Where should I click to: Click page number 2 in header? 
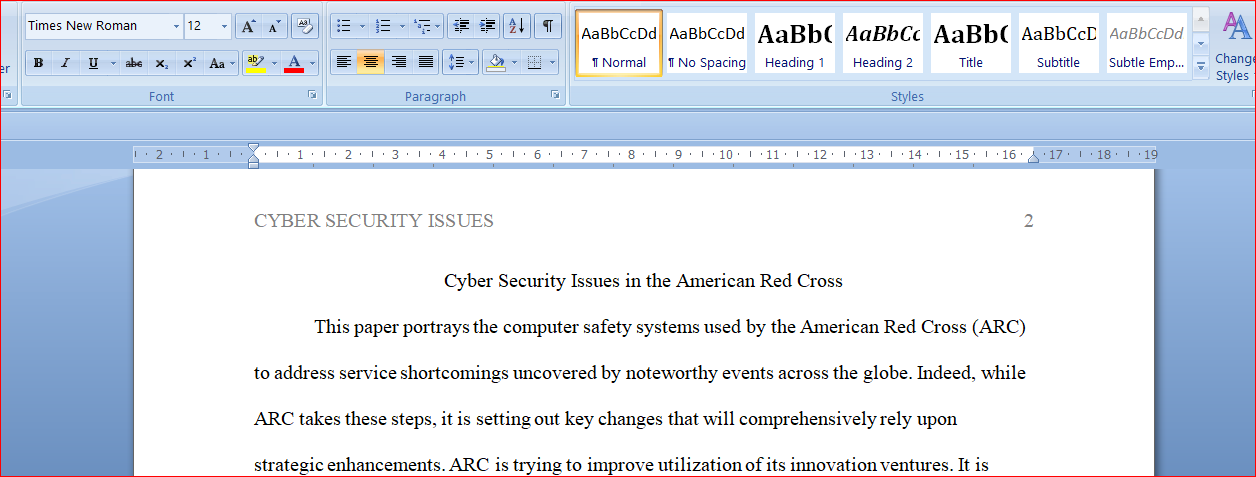[1029, 221]
